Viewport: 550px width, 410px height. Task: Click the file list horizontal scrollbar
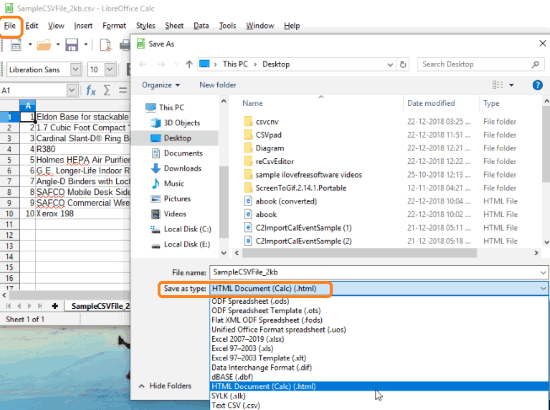tap(360, 253)
